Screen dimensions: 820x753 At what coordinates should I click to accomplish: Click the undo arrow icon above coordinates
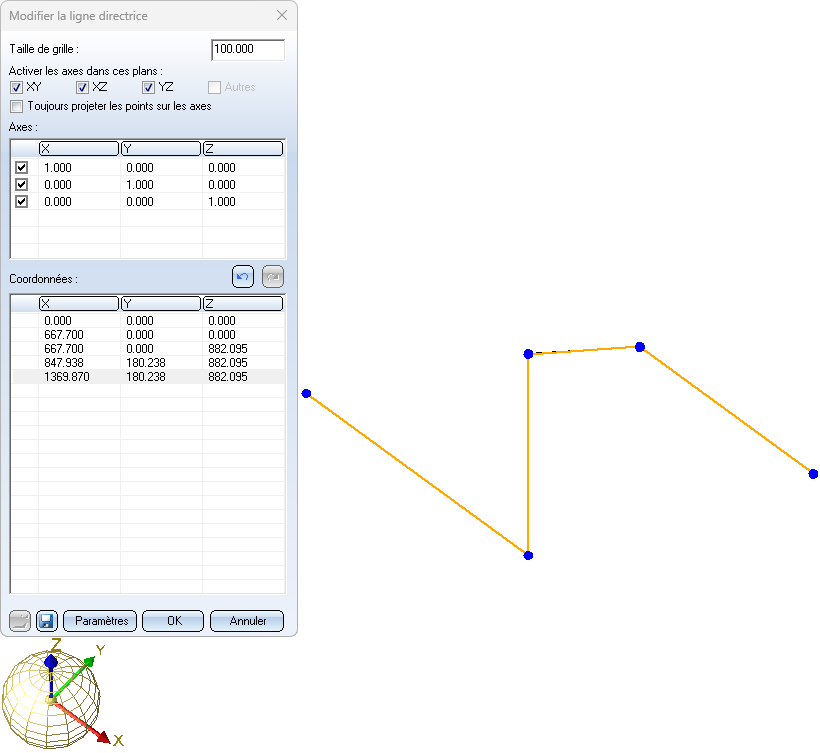pos(243,277)
